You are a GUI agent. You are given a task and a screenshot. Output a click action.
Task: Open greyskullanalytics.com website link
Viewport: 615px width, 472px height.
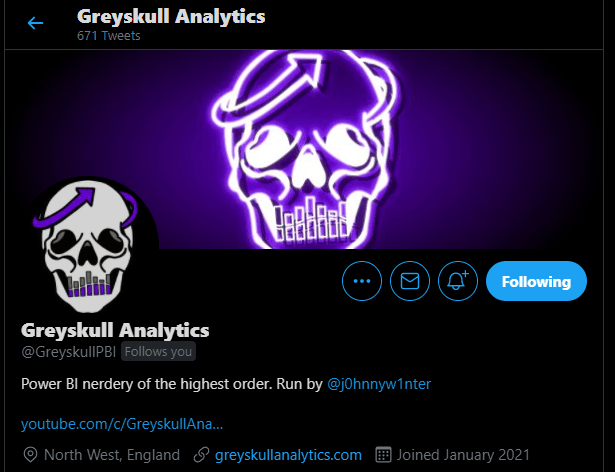point(288,455)
